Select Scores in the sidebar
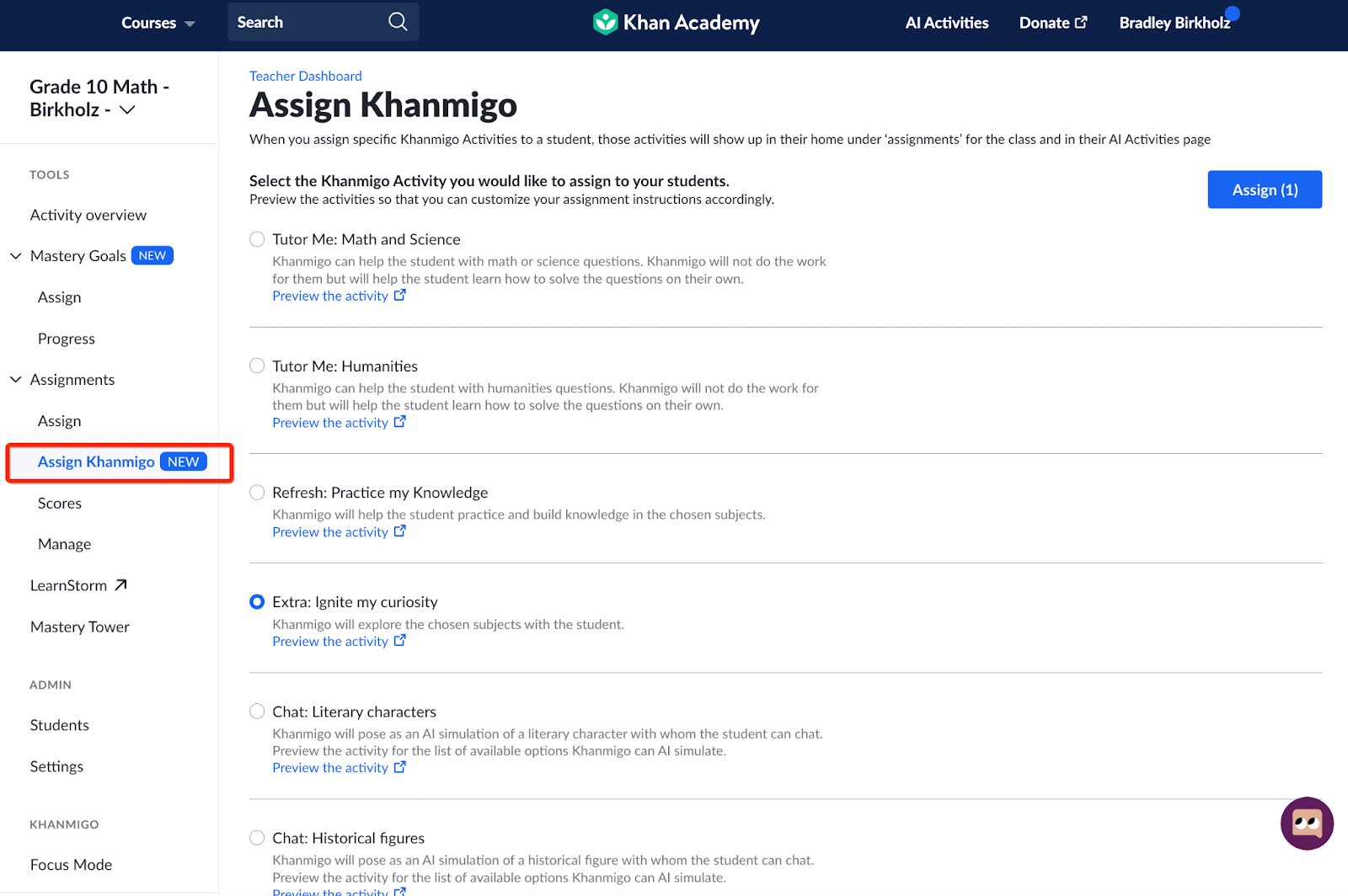1348x896 pixels. 59,502
